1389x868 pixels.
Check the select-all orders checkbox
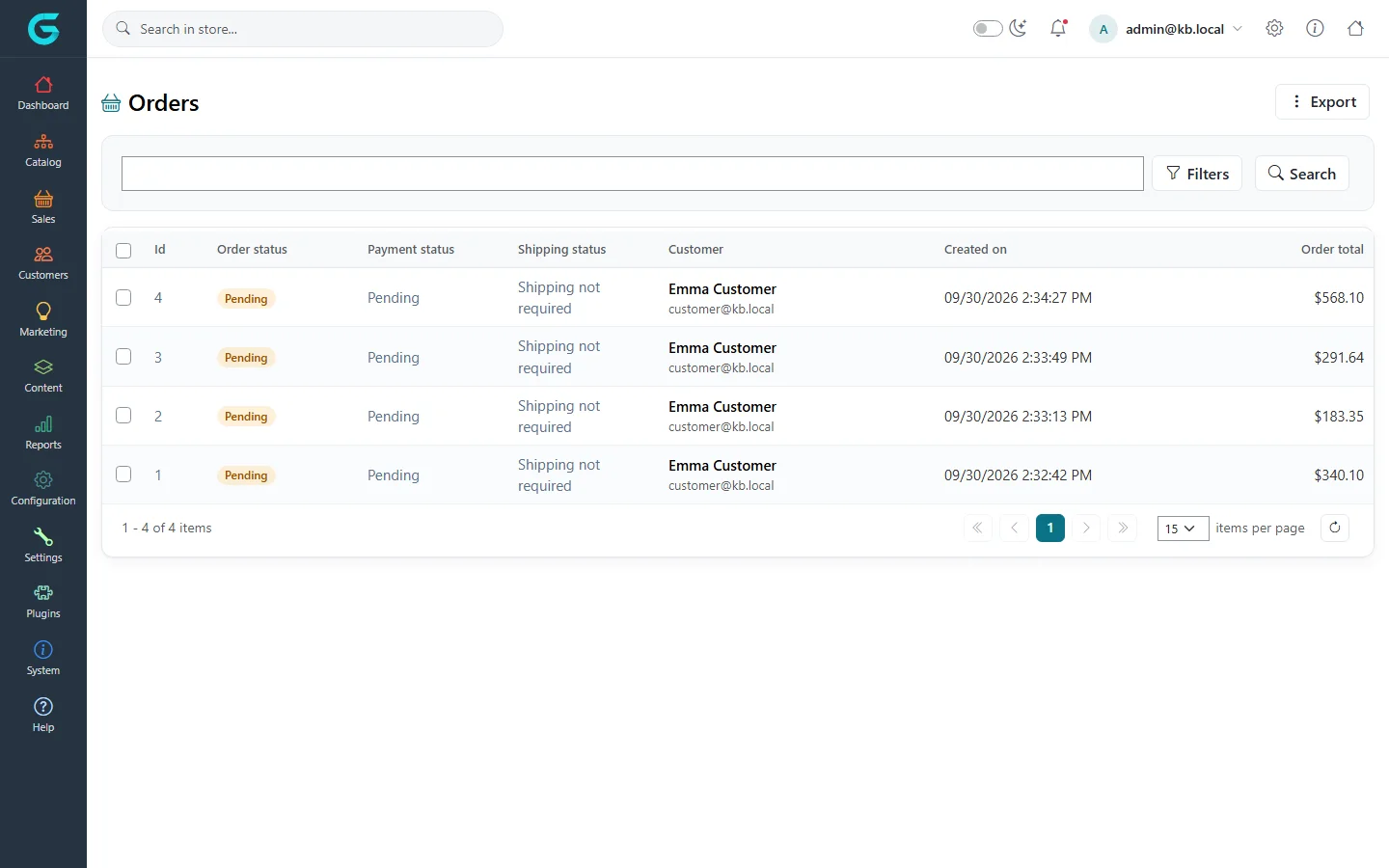(x=123, y=251)
